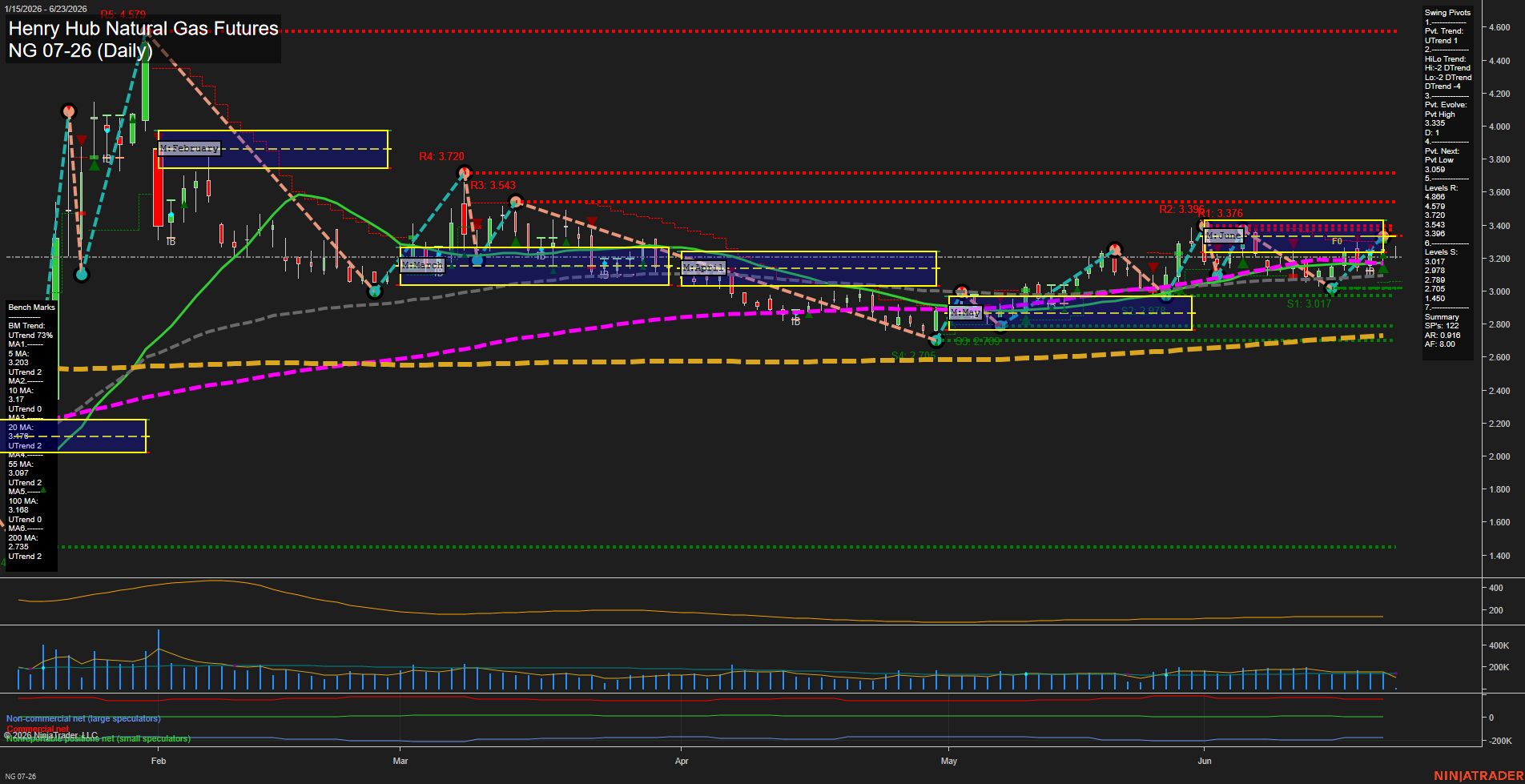
Task: Click the -200K COT axis label
Action: [x=1499, y=741]
